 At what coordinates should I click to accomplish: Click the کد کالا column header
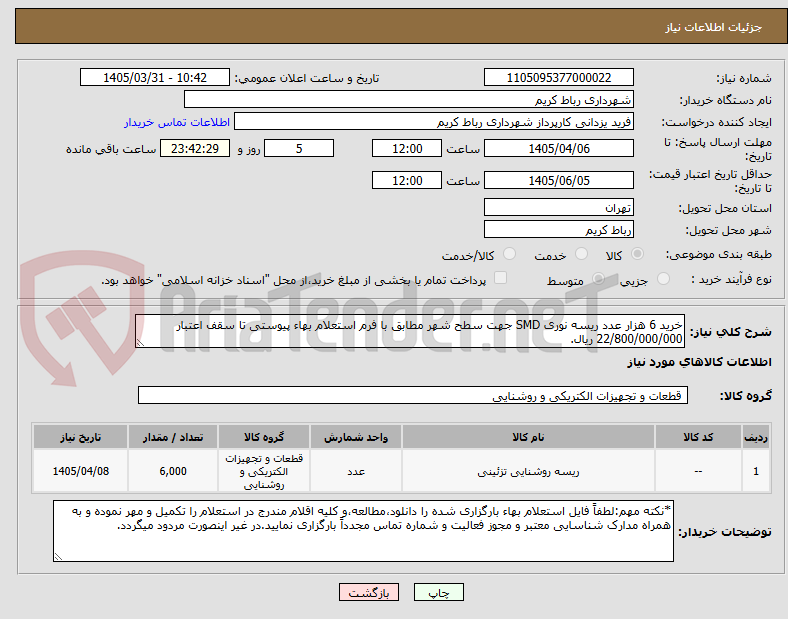(698, 437)
